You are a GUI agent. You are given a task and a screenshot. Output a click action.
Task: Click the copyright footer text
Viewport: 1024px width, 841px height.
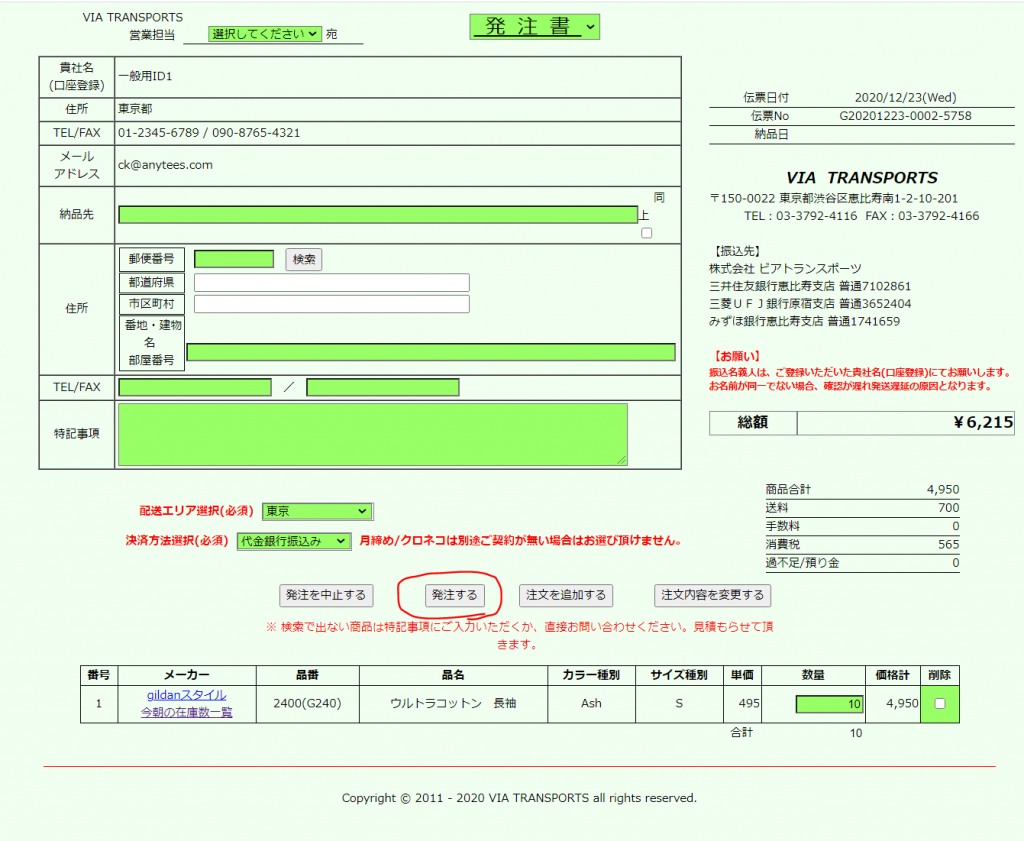tap(519, 798)
